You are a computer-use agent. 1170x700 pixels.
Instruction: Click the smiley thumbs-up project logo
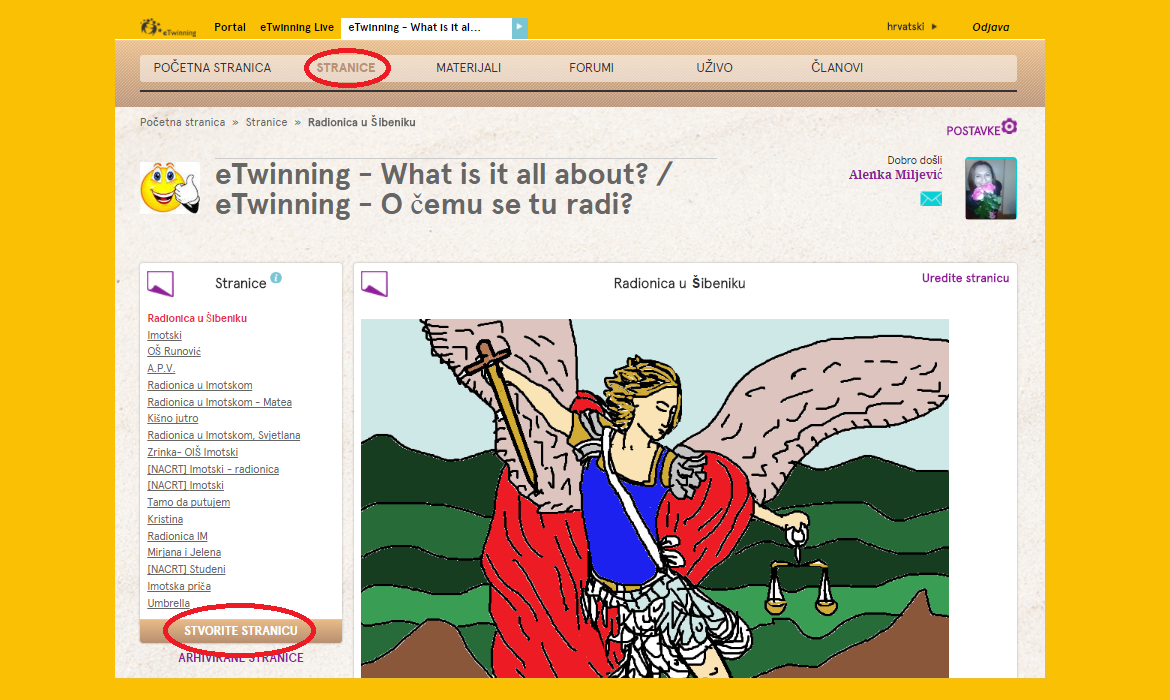(170, 188)
